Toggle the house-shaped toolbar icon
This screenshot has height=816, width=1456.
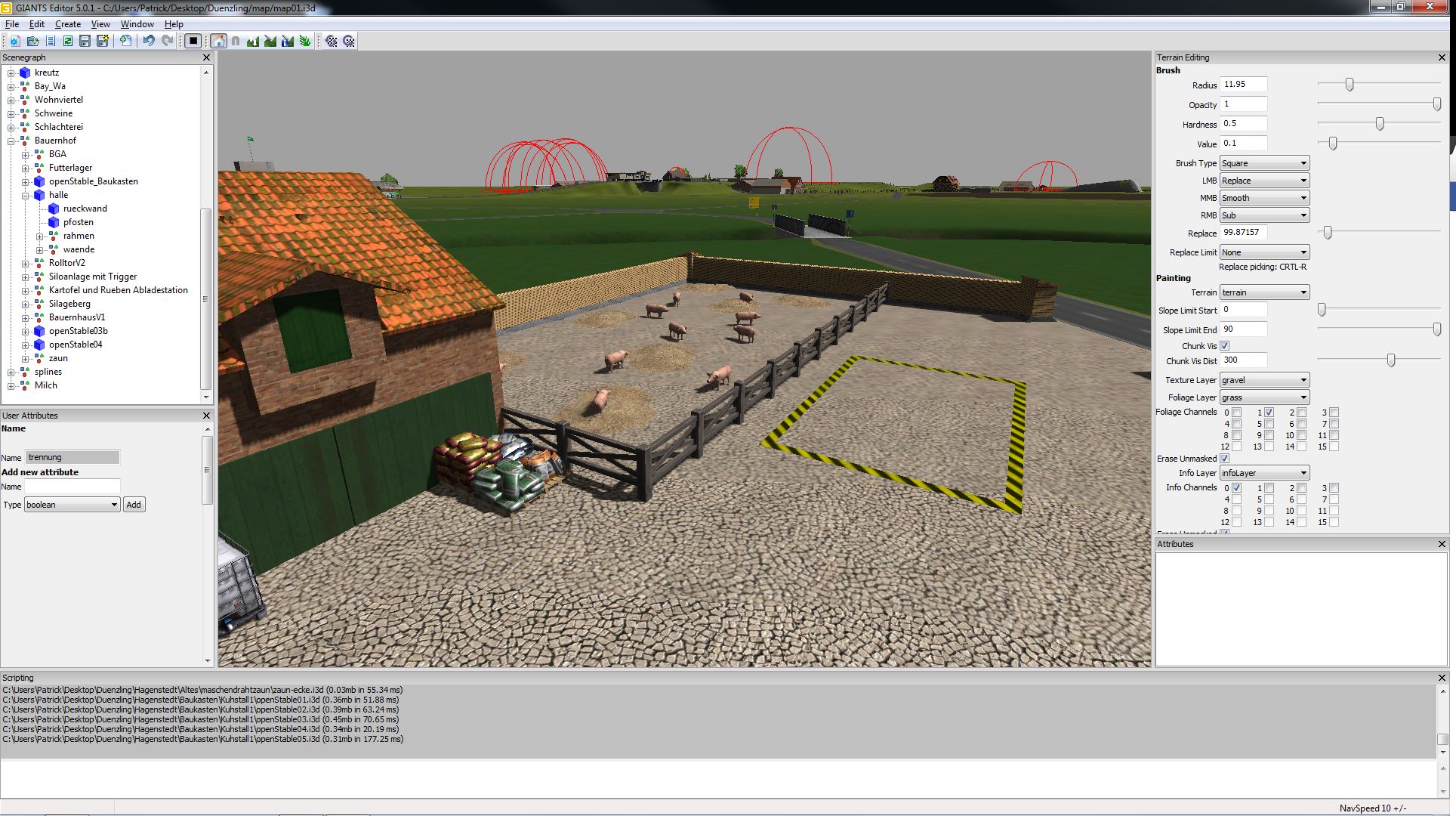click(218, 41)
